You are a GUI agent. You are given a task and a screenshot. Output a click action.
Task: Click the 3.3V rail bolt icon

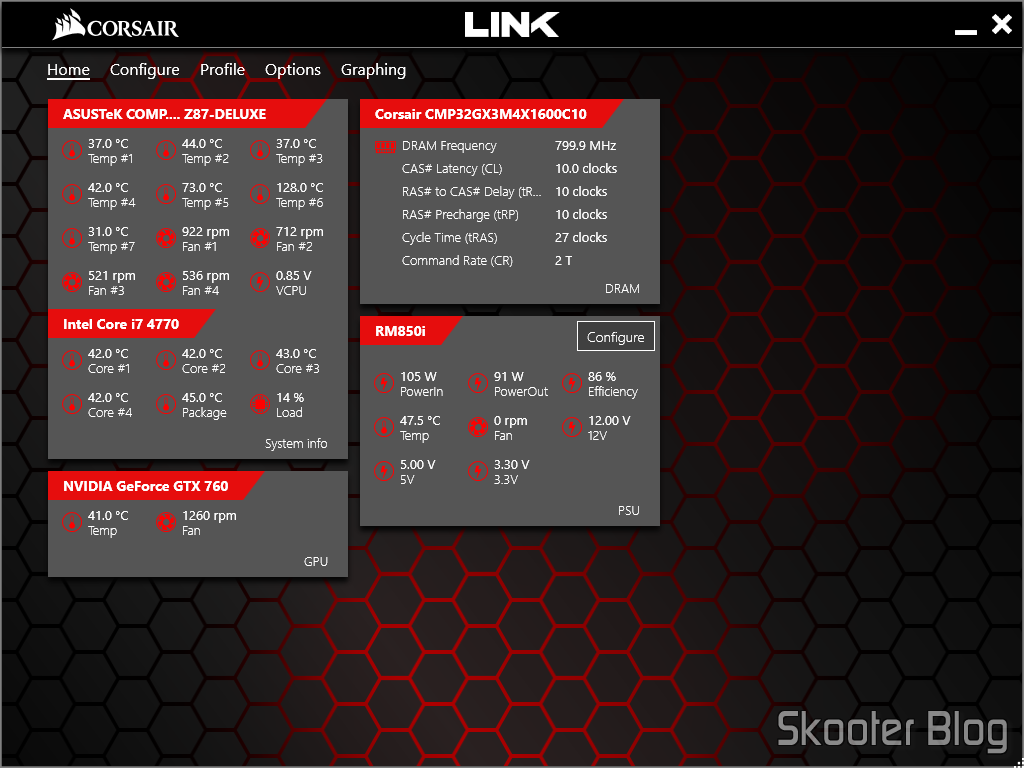coord(477,472)
